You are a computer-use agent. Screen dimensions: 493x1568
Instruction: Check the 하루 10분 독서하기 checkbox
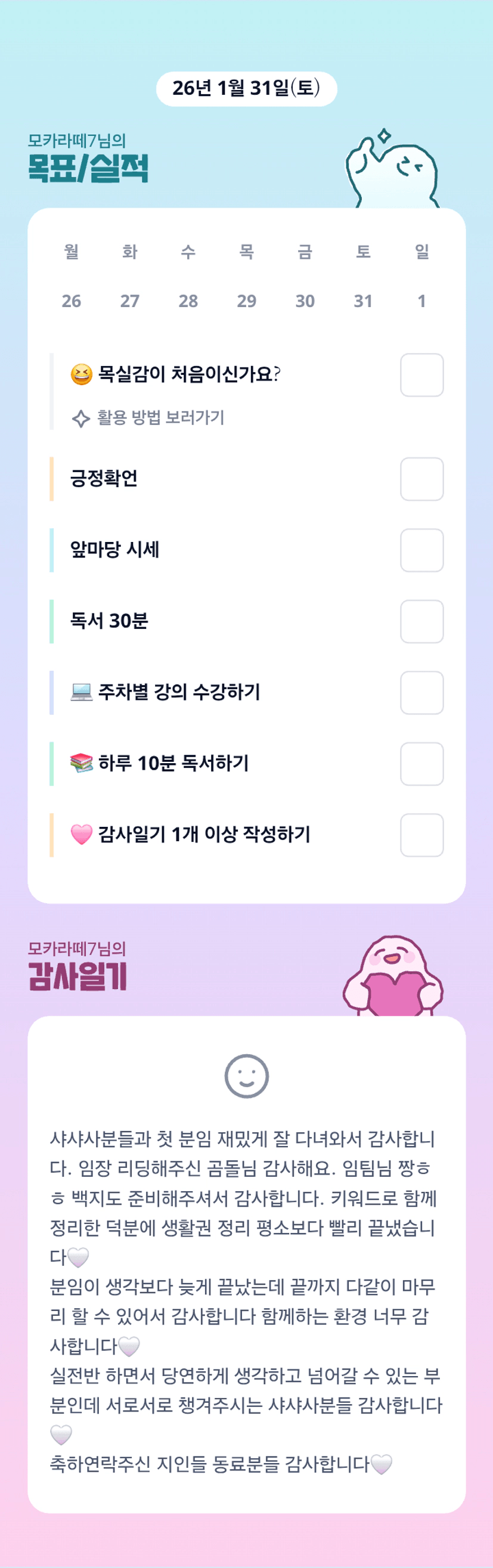(x=422, y=764)
